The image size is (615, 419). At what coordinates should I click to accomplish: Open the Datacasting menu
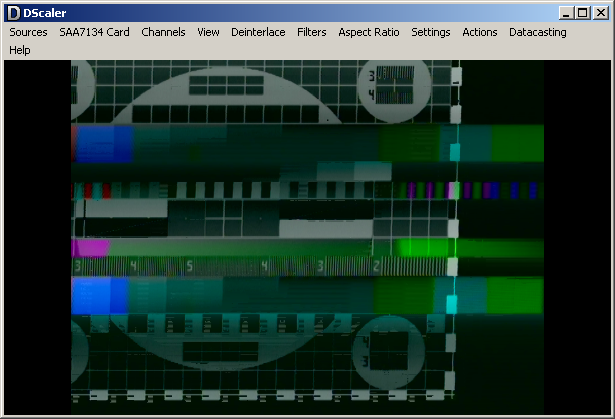538,32
